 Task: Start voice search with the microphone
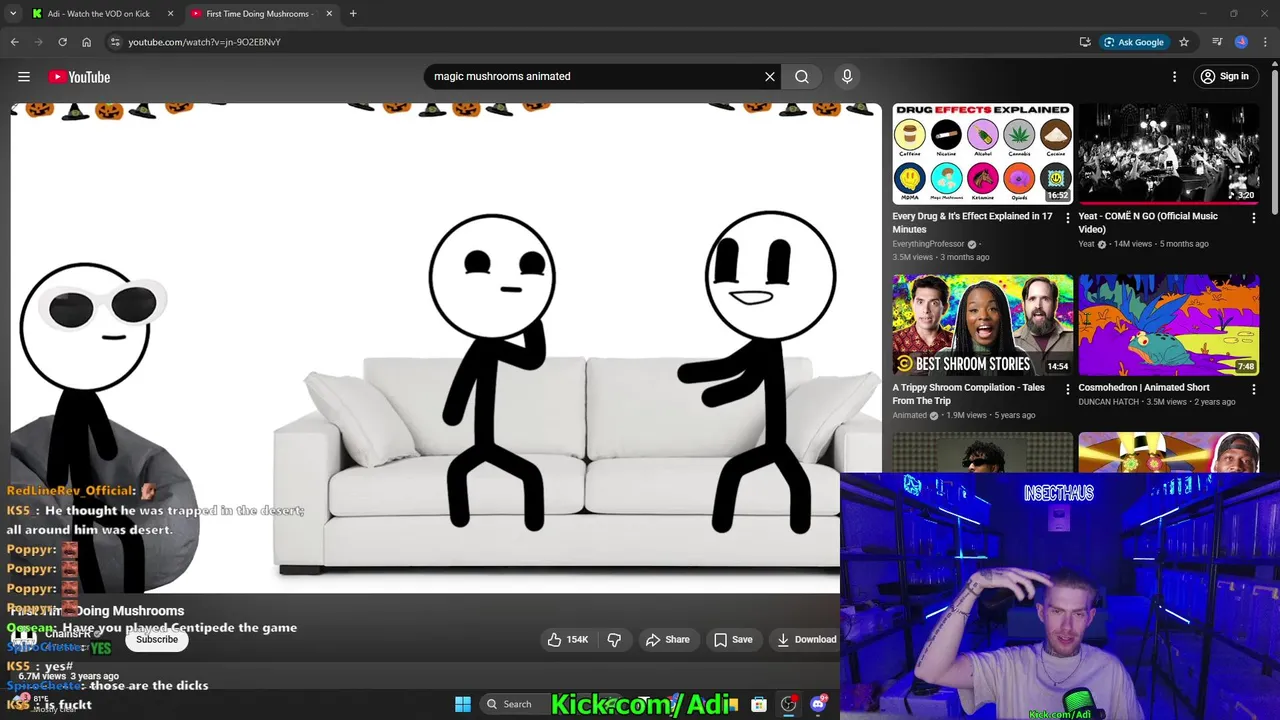click(847, 76)
